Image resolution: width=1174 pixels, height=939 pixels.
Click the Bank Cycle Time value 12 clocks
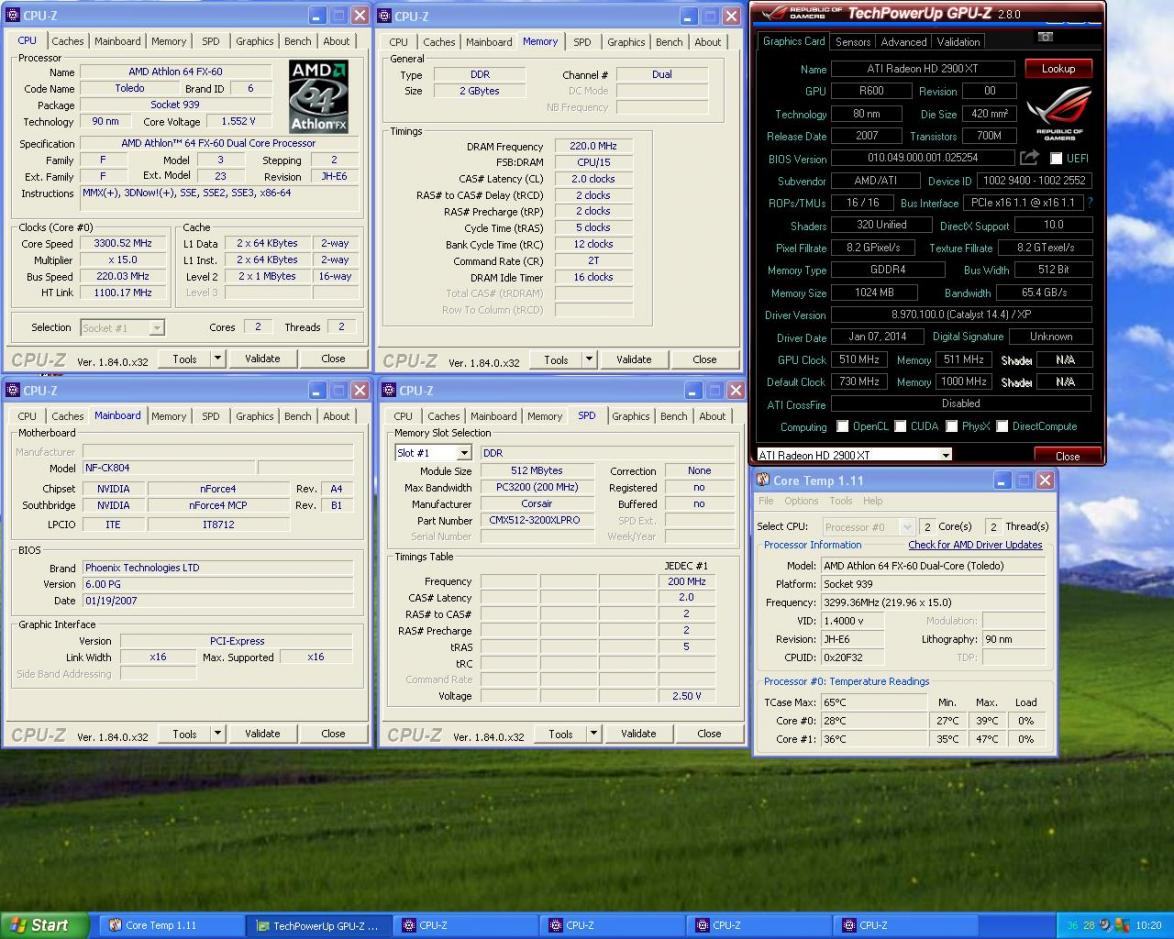point(593,245)
